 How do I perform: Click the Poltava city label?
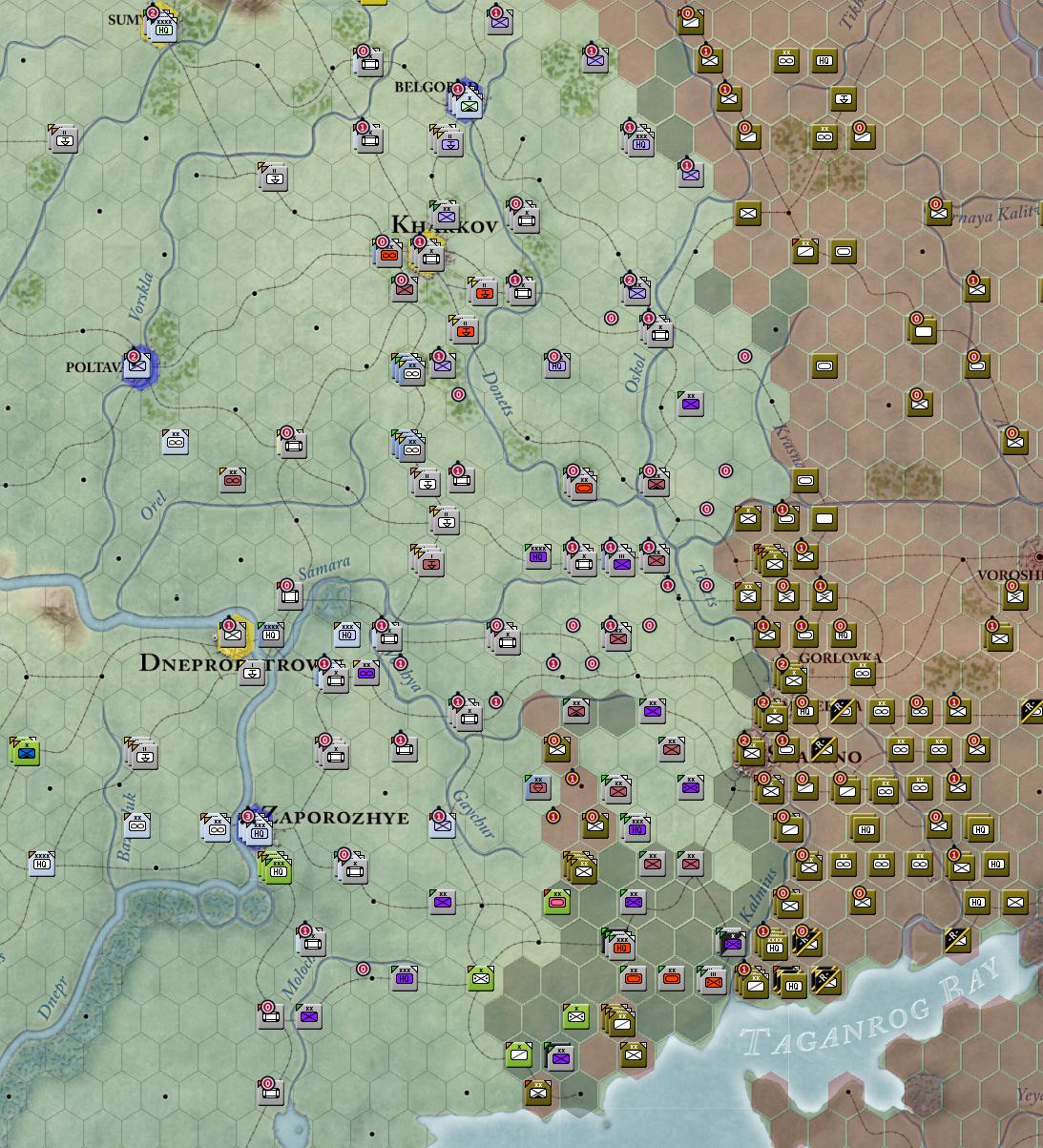[x=95, y=366]
